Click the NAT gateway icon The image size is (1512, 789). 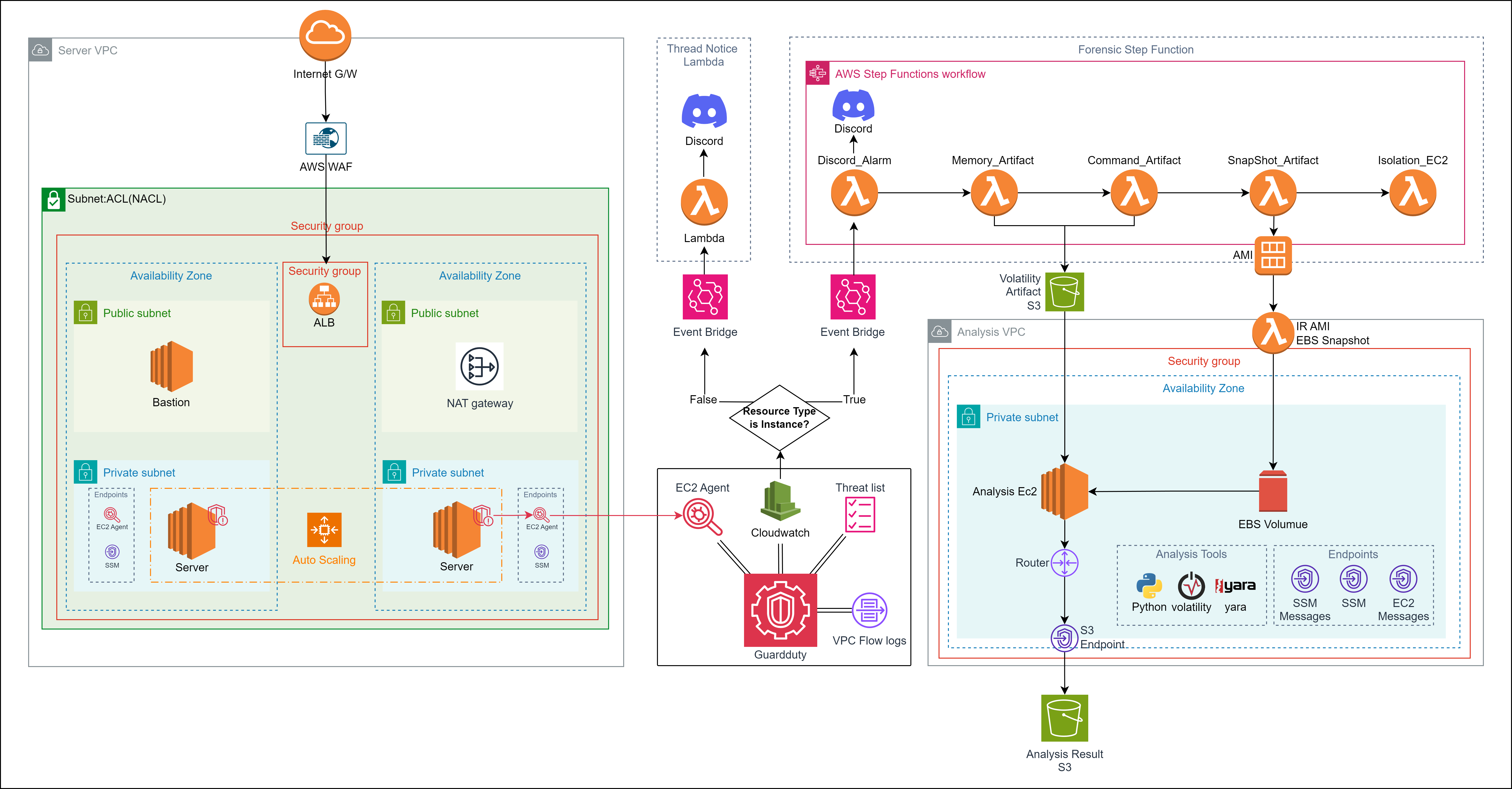point(480,367)
